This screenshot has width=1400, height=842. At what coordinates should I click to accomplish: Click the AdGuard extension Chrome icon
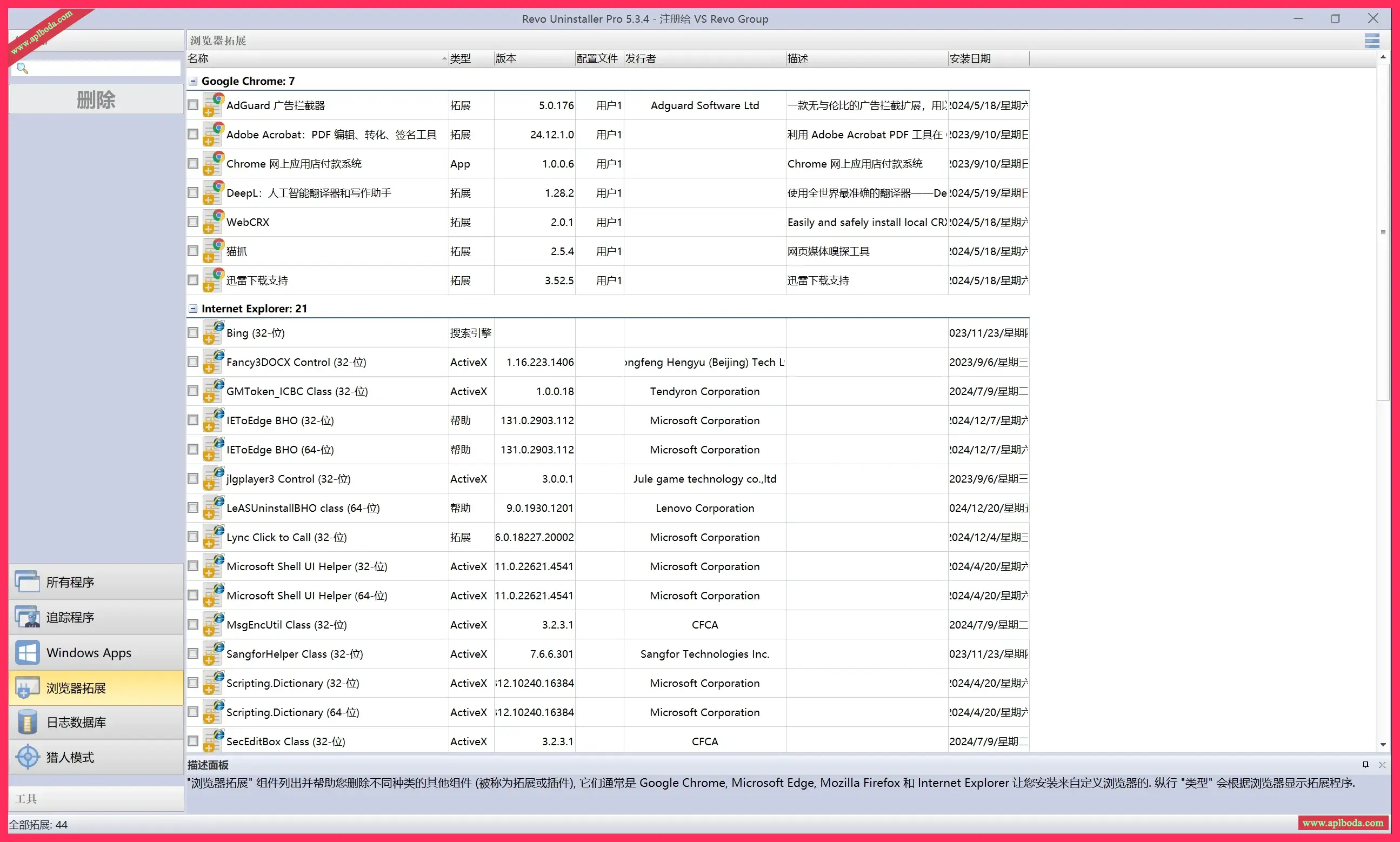click(x=214, y=105)
